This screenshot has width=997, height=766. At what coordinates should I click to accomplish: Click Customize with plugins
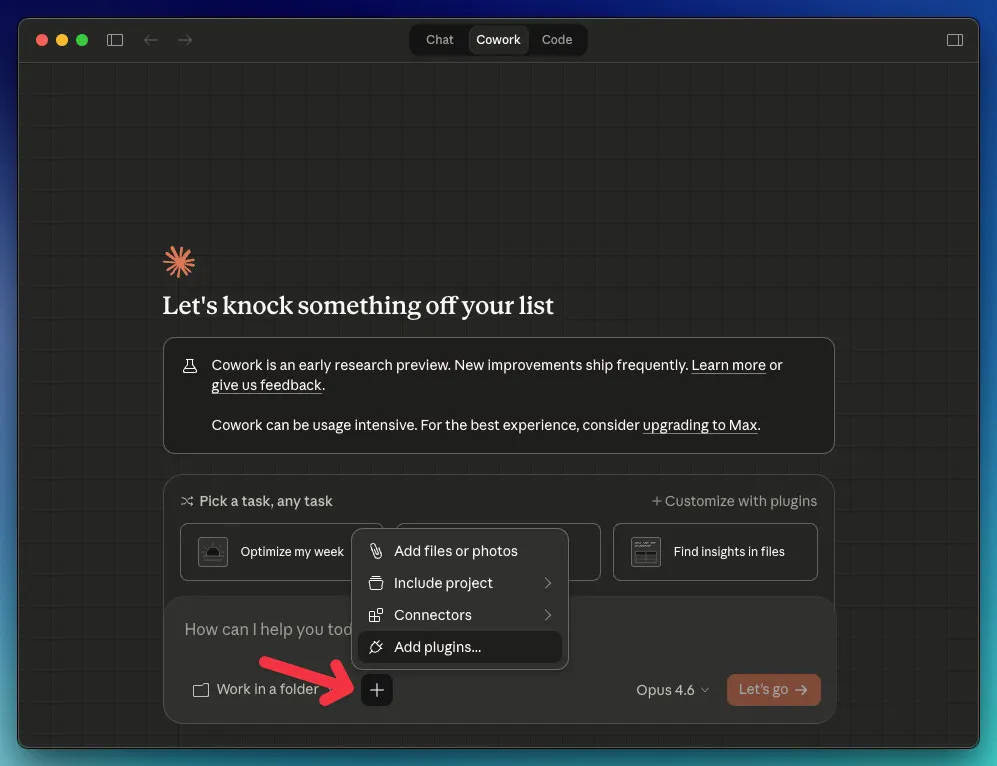click(x=734, y=501)
